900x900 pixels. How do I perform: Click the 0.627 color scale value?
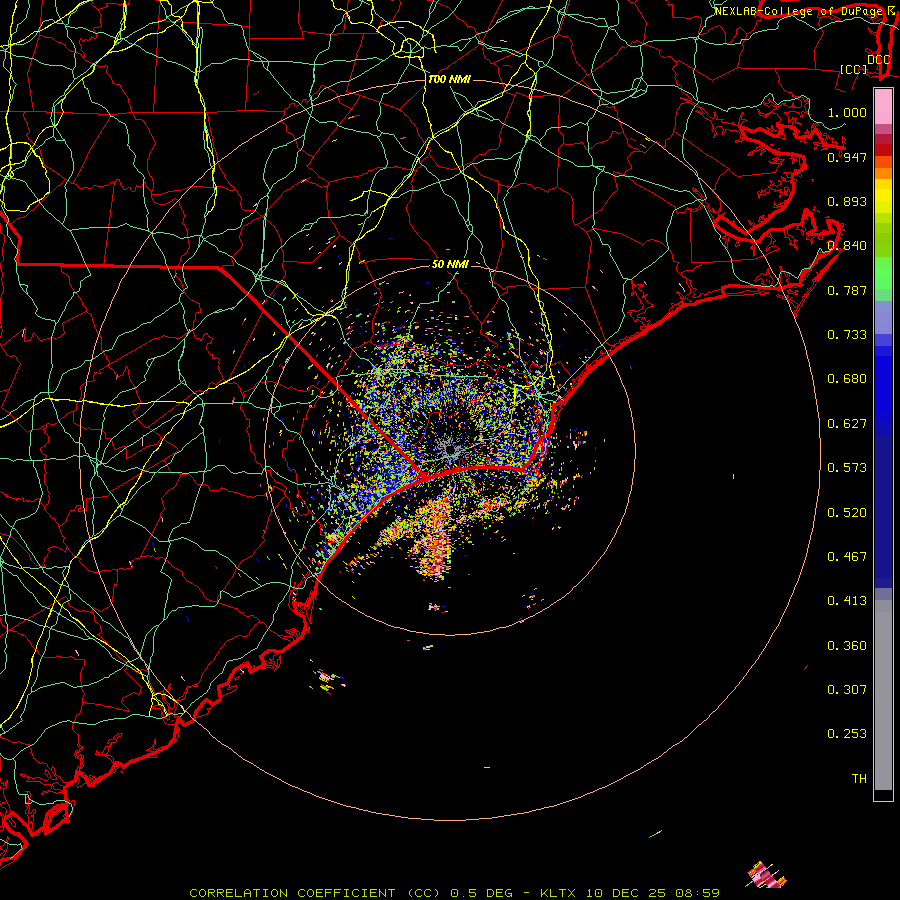coord(847,424)
